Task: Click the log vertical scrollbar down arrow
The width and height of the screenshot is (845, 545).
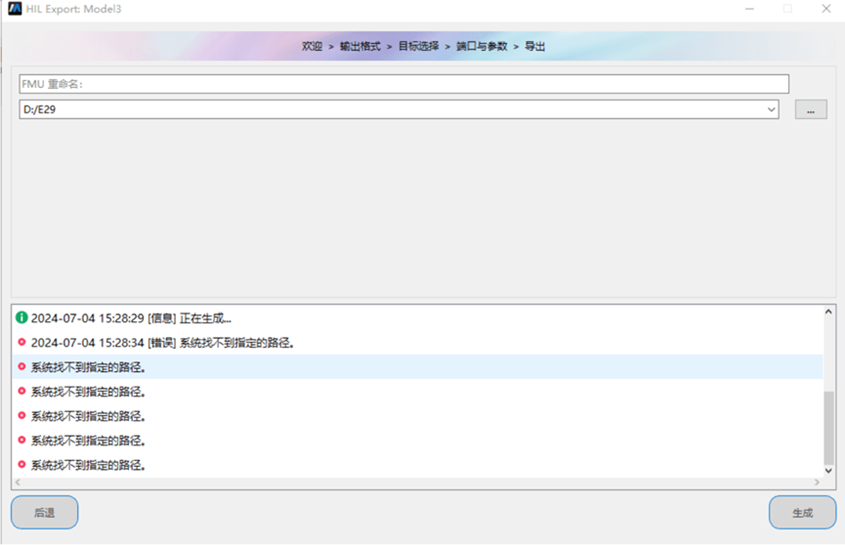Action: coord(829,471)
